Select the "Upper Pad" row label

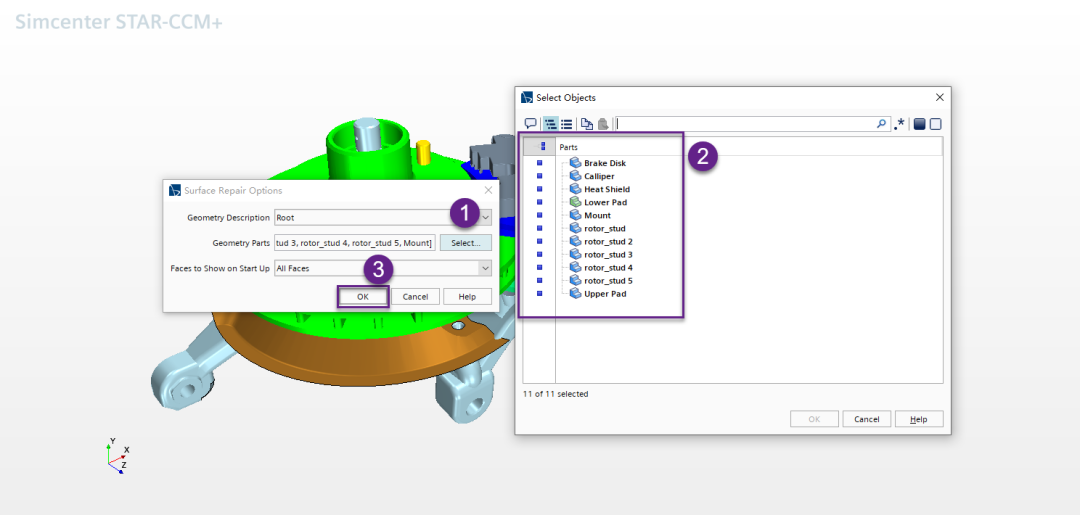click(605, 294)
